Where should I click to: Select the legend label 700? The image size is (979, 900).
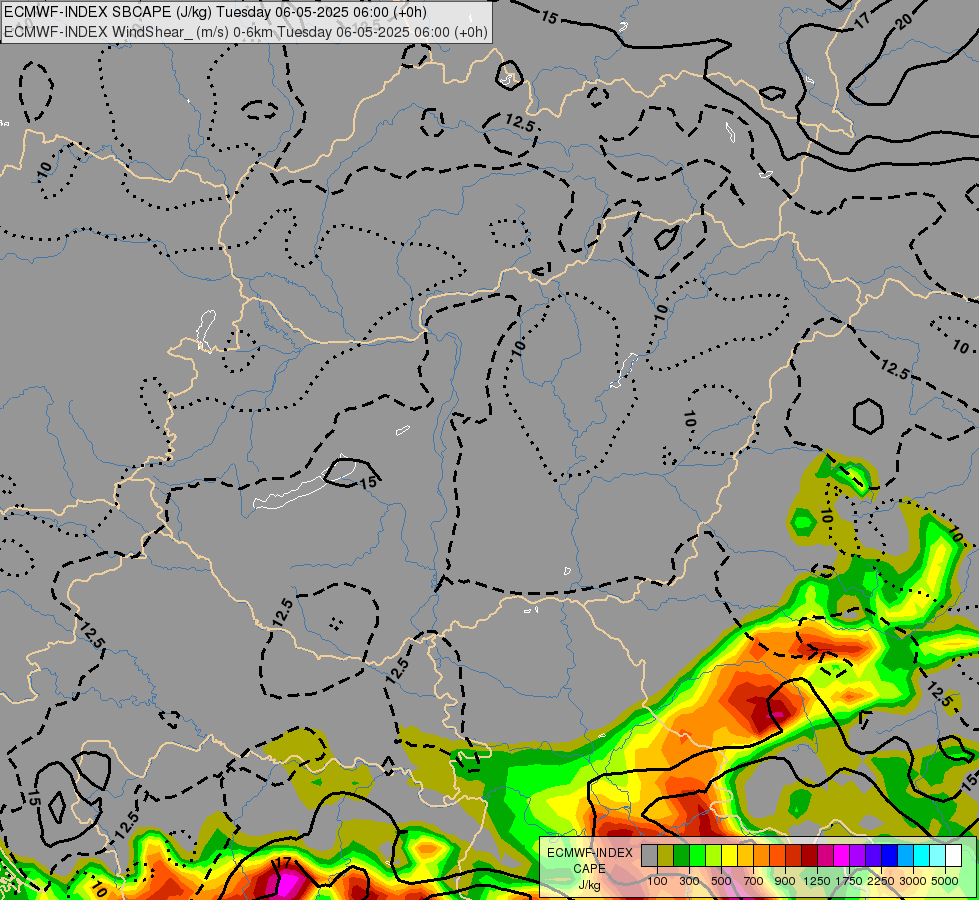[754, 881]
